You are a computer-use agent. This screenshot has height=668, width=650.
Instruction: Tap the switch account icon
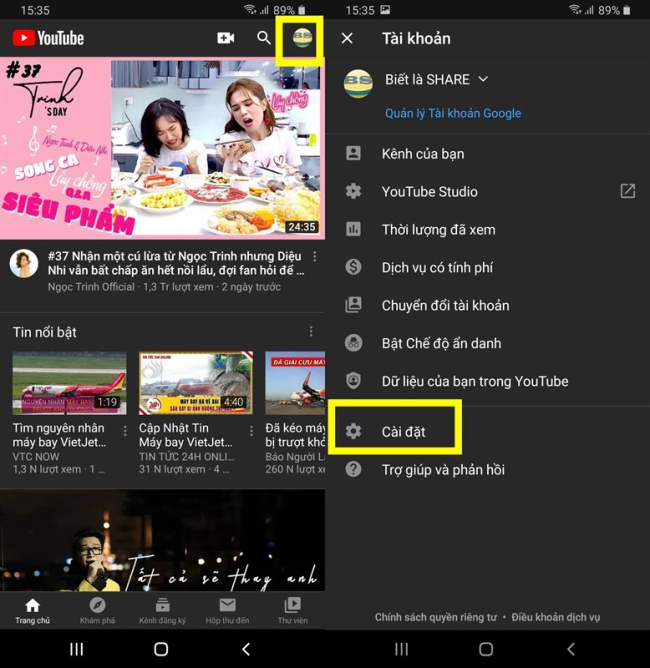tap(353, 305)
